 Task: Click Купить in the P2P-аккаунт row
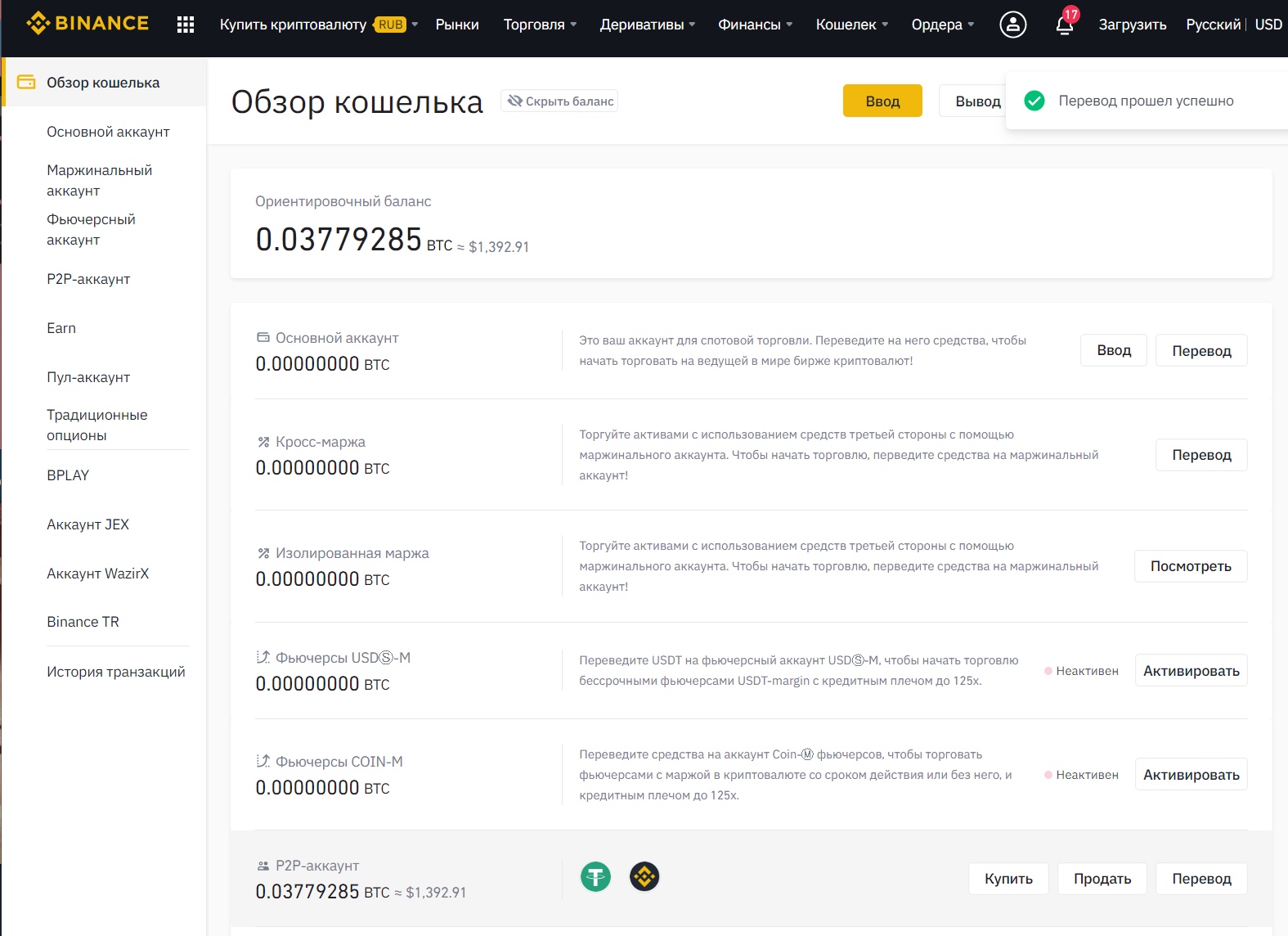point(1008,879)
